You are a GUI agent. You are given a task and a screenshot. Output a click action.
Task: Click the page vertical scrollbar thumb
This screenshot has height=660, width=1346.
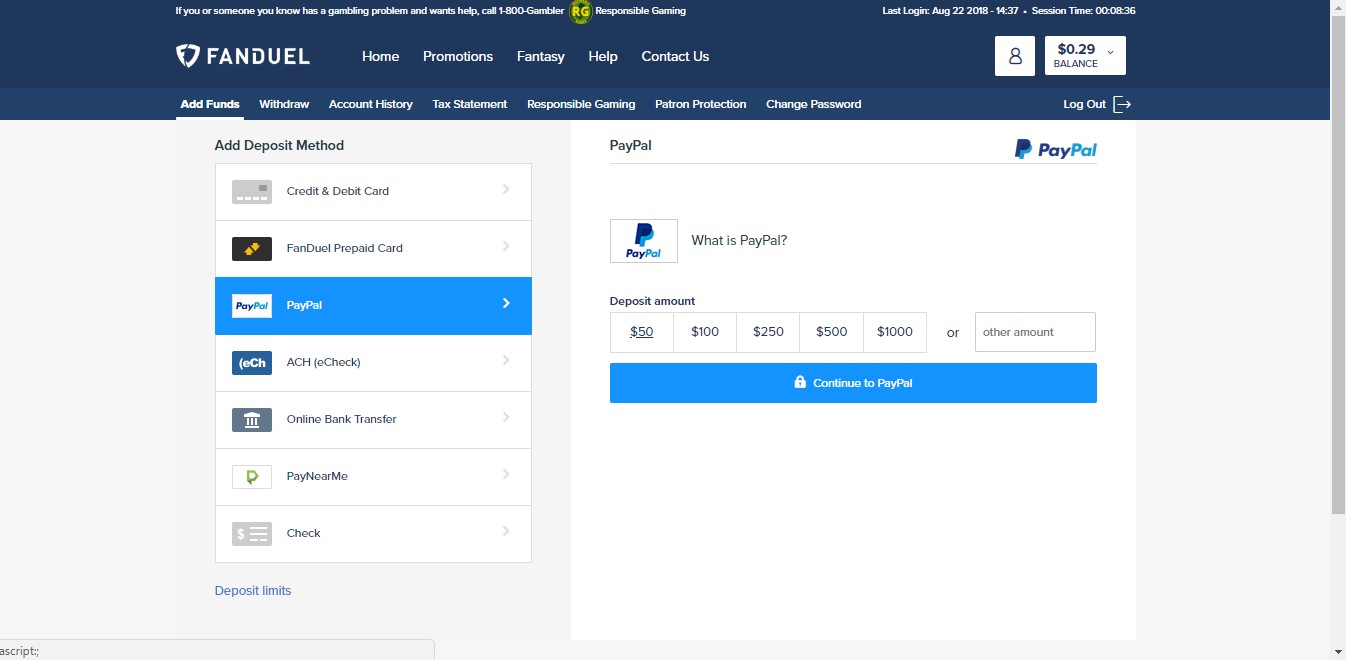click(1338, 264)
